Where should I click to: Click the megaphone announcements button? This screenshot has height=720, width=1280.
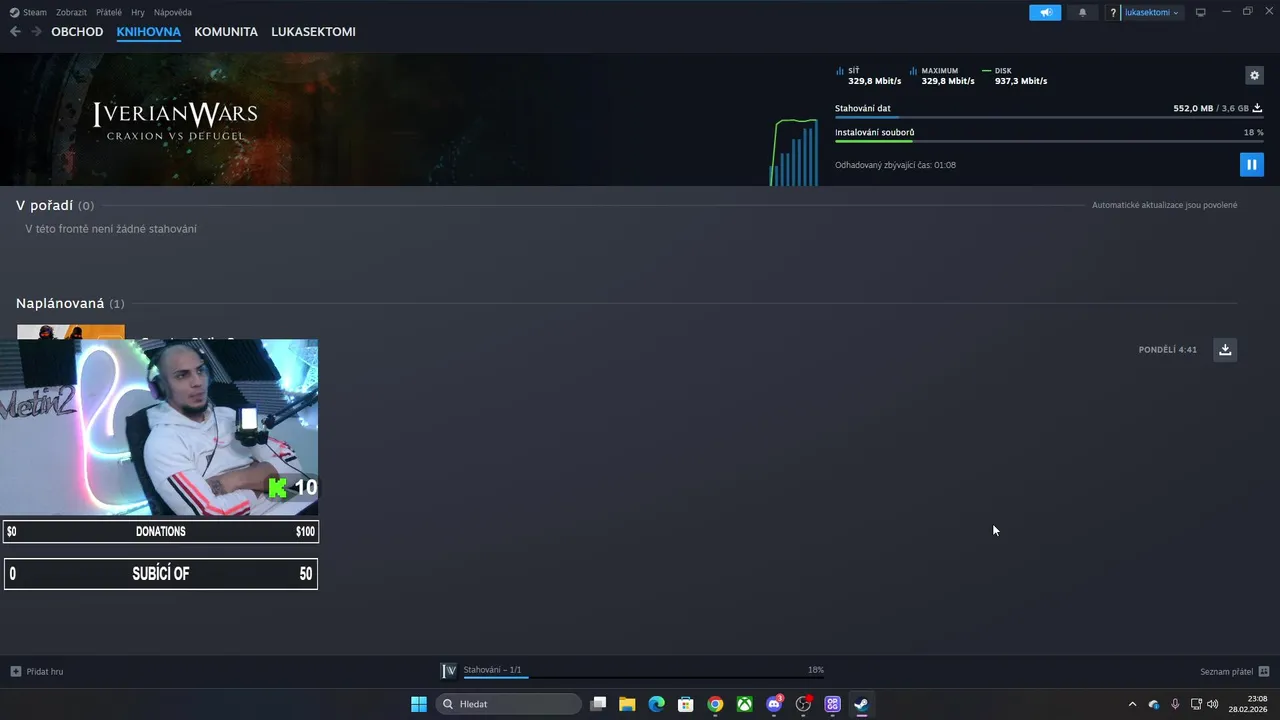click(1045, 13)
